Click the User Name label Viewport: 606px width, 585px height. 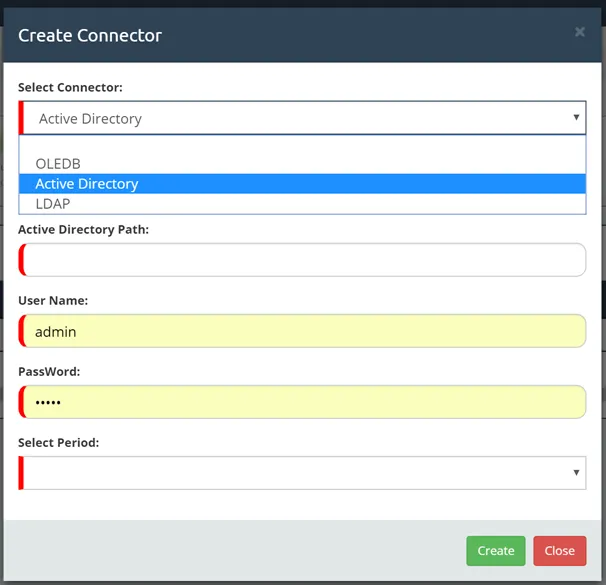pos(53,301)
